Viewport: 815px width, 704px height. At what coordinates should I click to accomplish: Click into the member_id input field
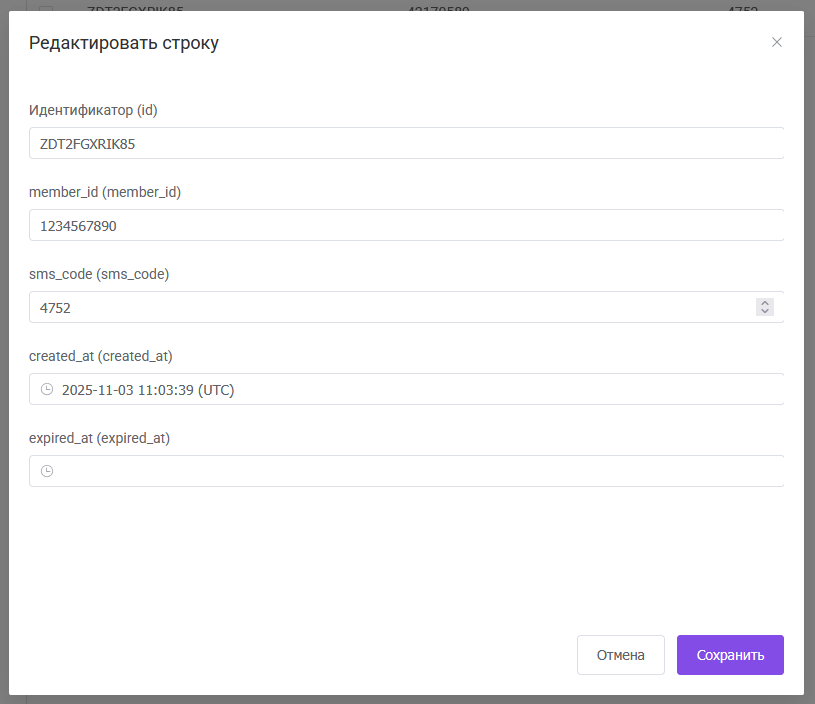400,225
